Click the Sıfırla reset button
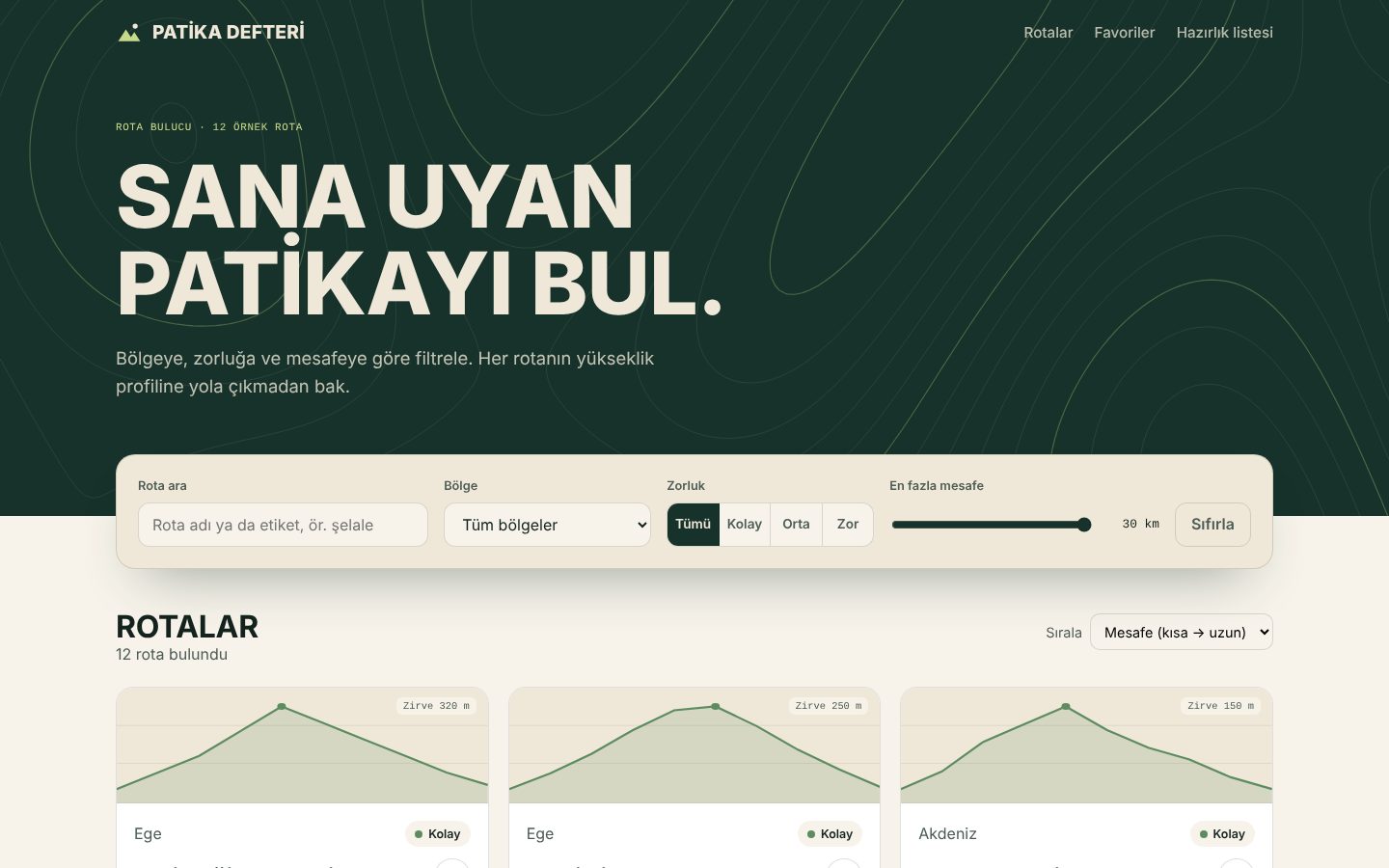The width and height of the screenshot is (1389, 868). coord(1212,525)
